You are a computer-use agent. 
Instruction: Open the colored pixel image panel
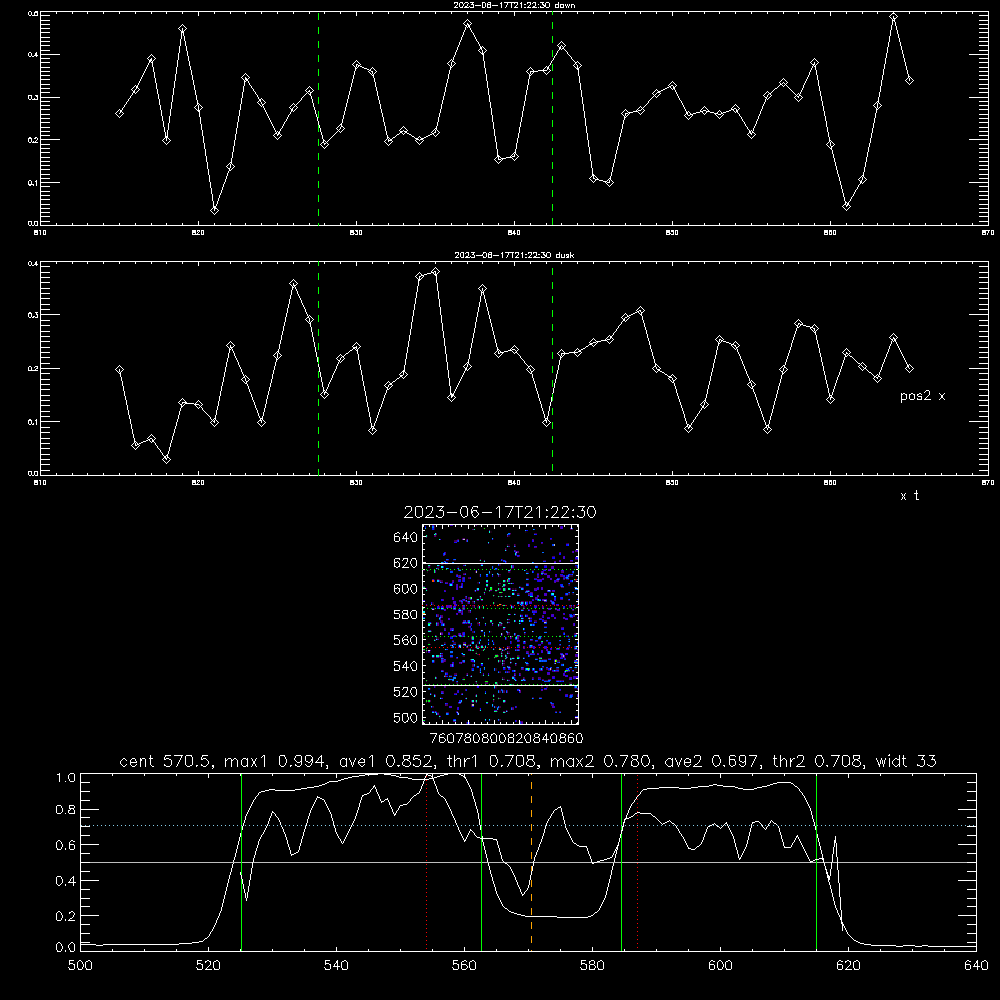tap(501, 624)
